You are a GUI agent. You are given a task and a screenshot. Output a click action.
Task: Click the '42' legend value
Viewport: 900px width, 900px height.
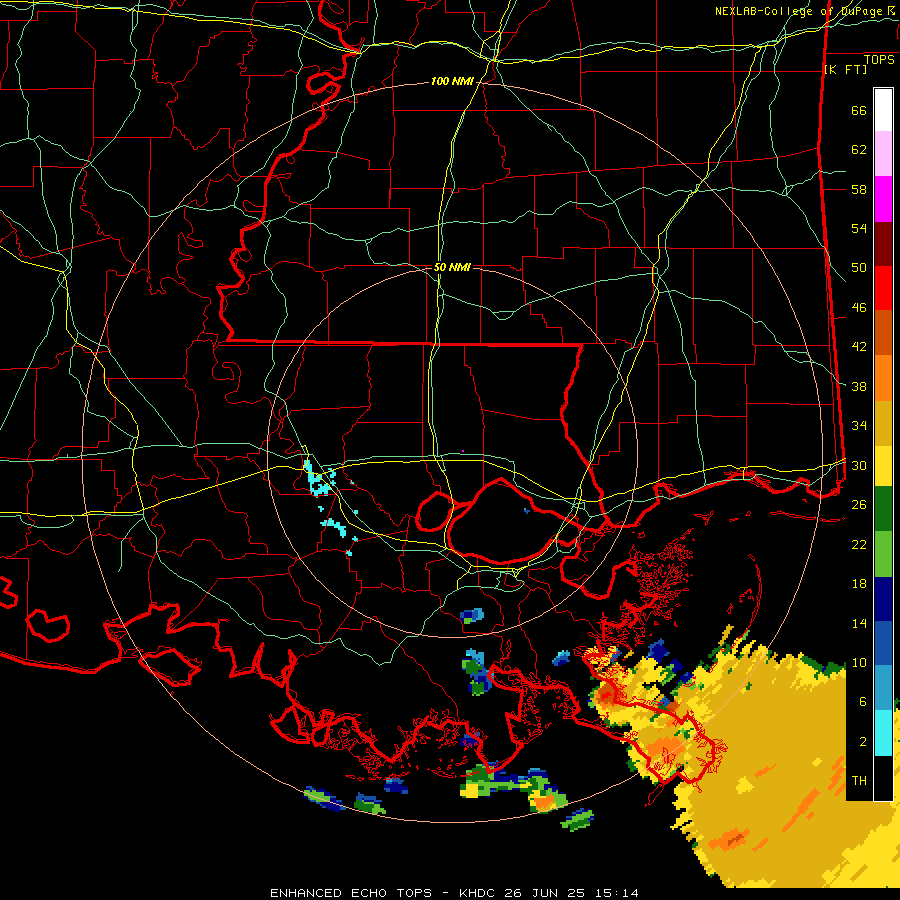tap(859, 347)
